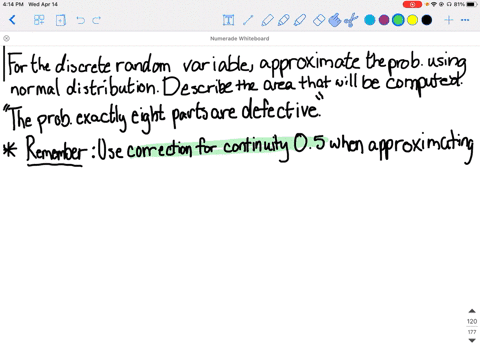480x360 pixels.
Task: Close the Numerade Whiteboard title bar
Action: pyautogui.click(x=6, y=38)
